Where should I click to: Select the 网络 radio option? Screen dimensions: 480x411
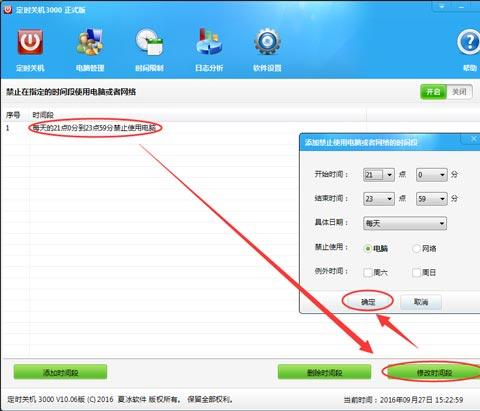pos(416,249)
